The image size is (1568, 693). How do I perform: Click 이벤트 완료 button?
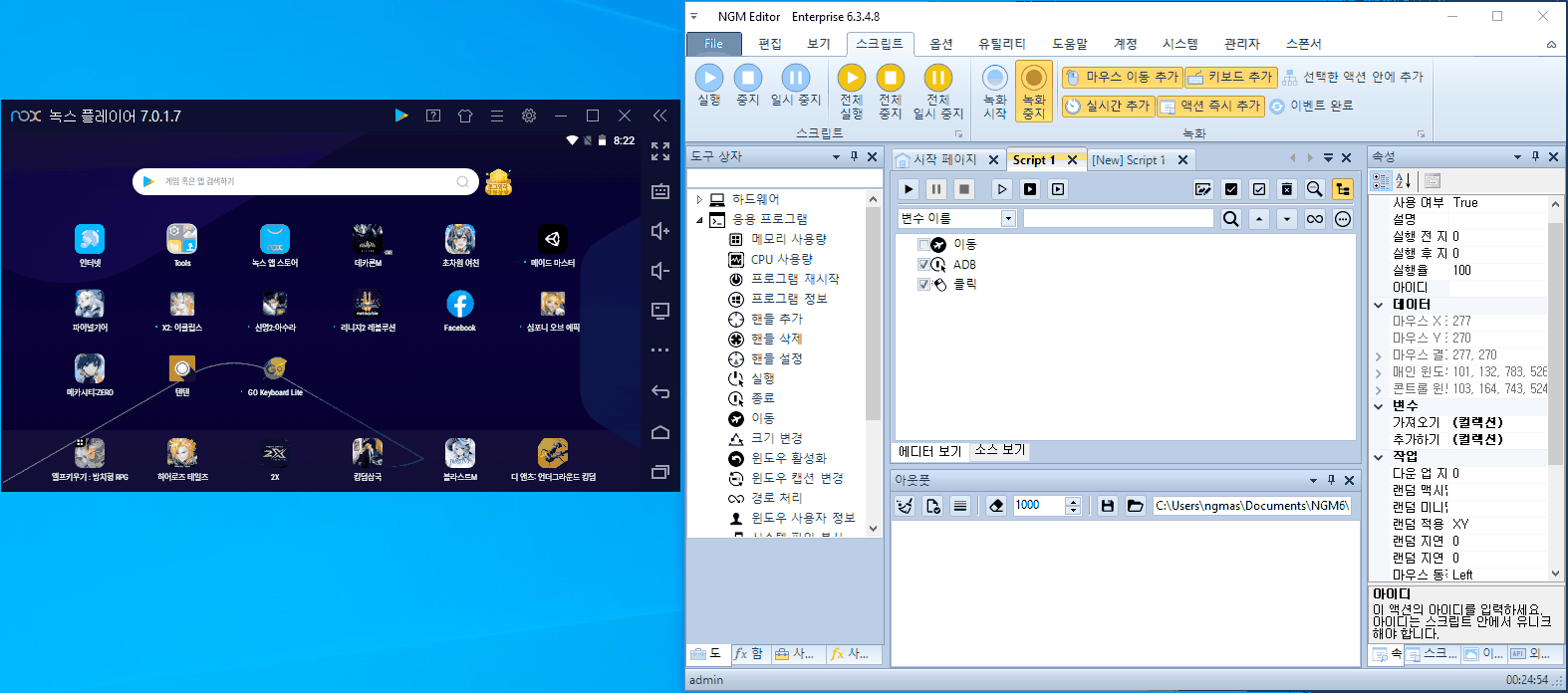coord(1312,106)
